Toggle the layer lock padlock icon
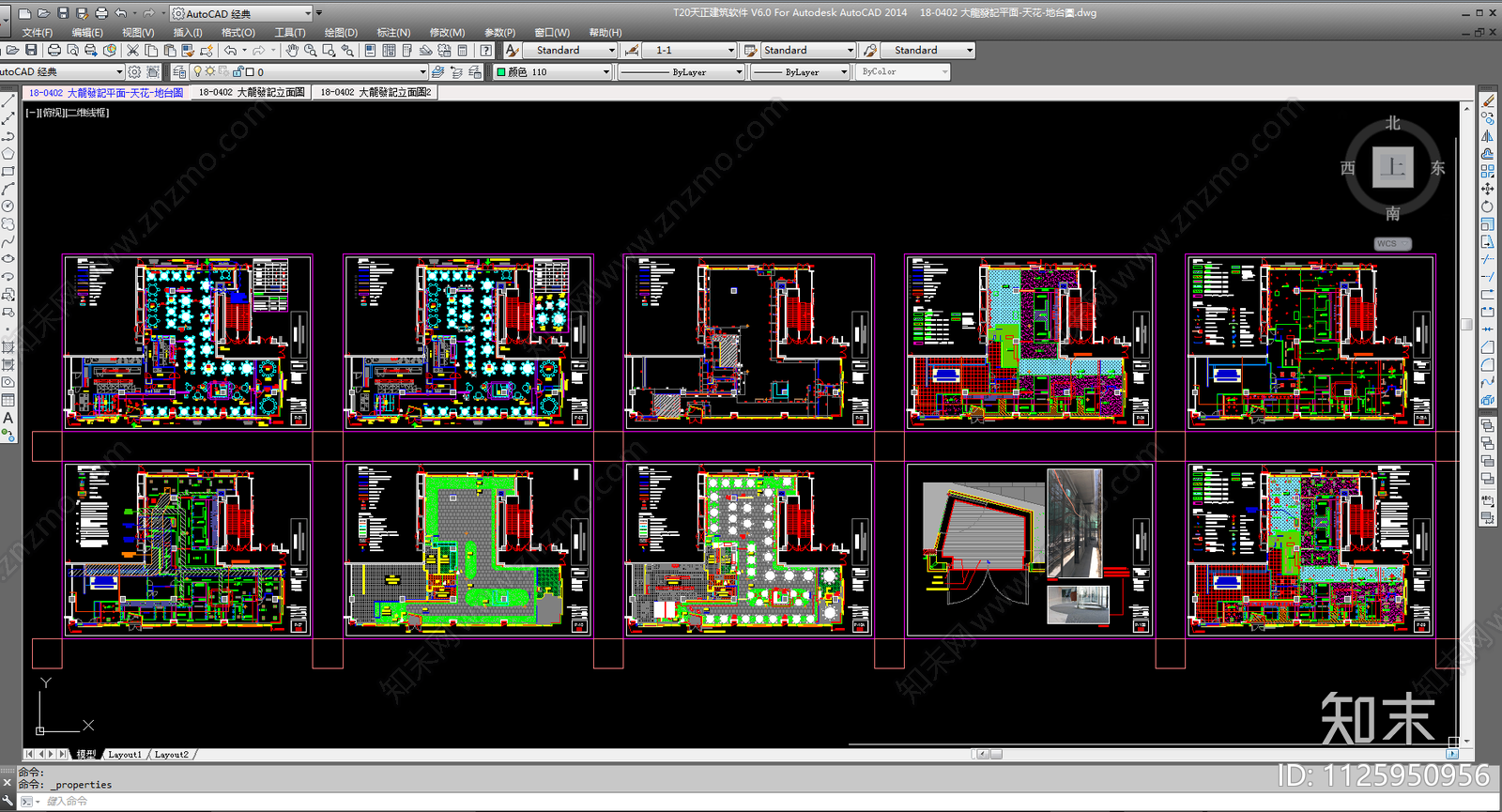1502x812 pixels. pyautogui.click(x=238, y=72)
